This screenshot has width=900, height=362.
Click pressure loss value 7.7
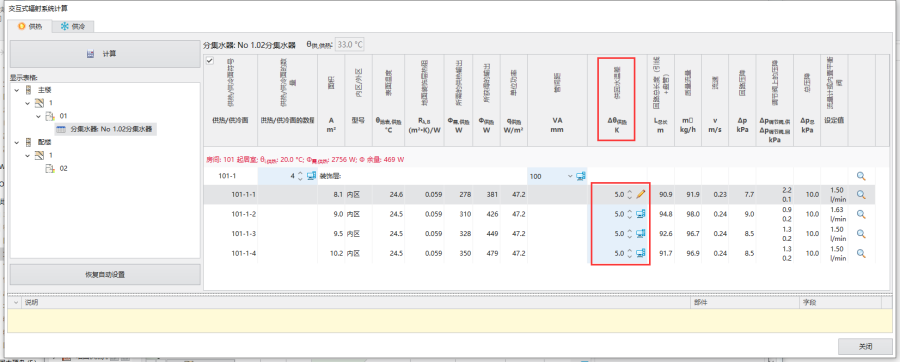tap(748, 194)
